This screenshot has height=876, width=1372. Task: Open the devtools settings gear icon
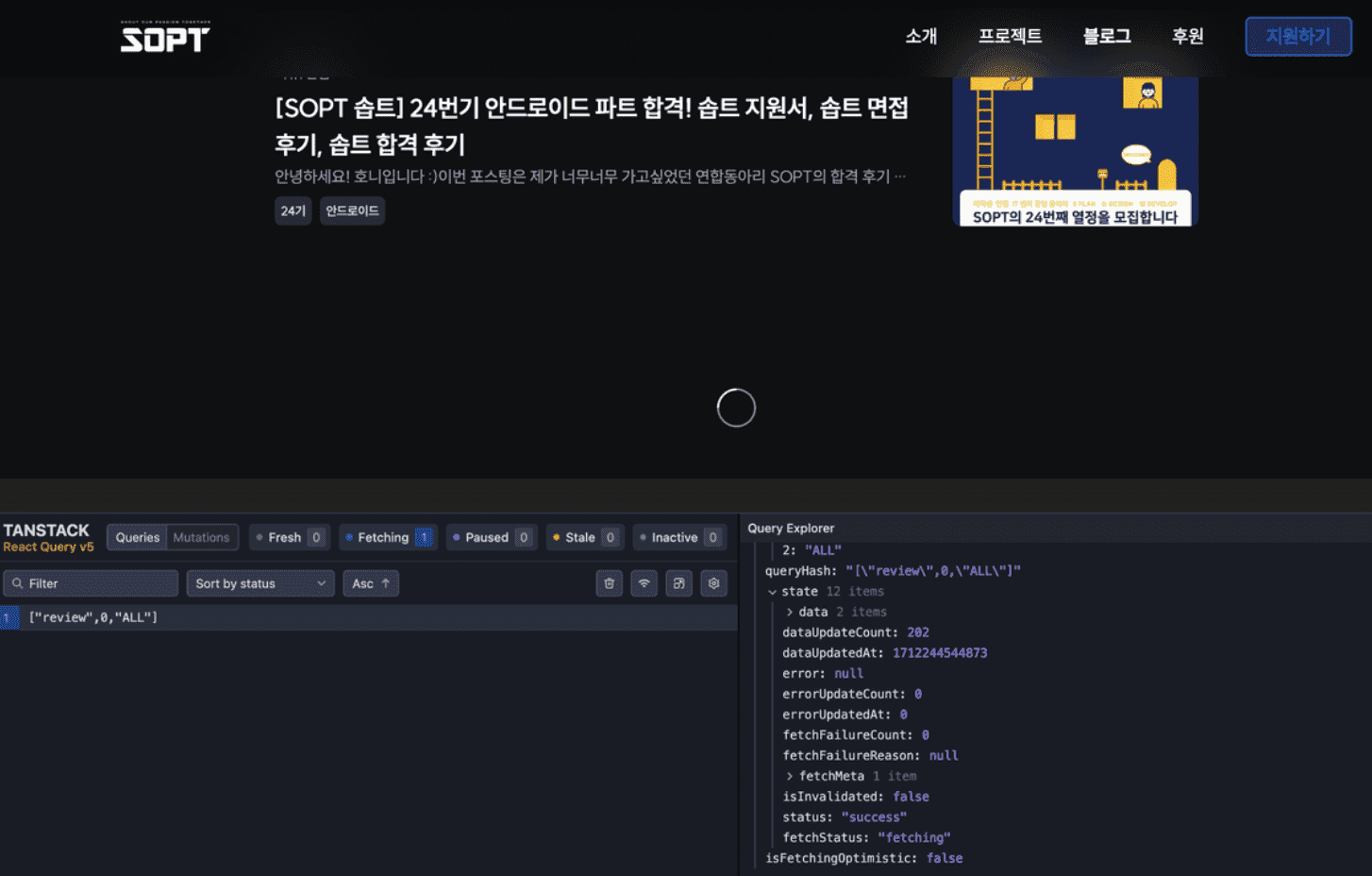tap(713, 583)
